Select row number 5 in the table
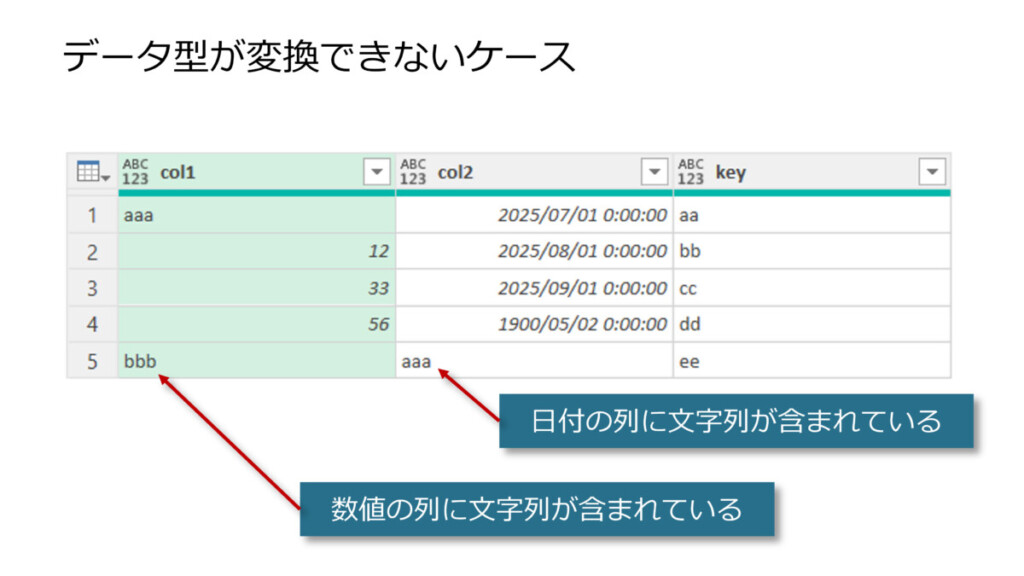 [92, 362]
